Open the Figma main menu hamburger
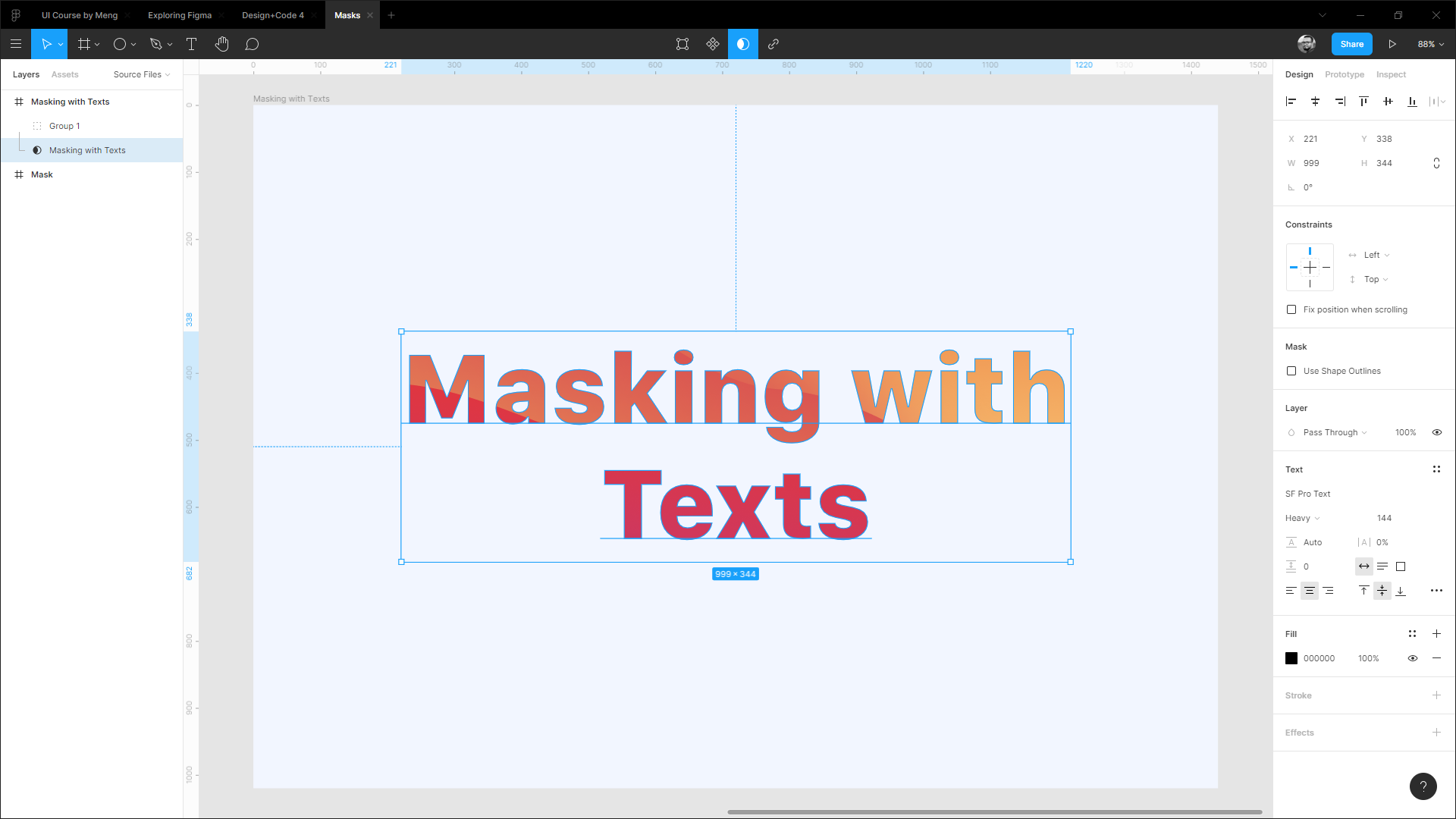The width and height of the screenshot is (1456, 819). point(16,44)
